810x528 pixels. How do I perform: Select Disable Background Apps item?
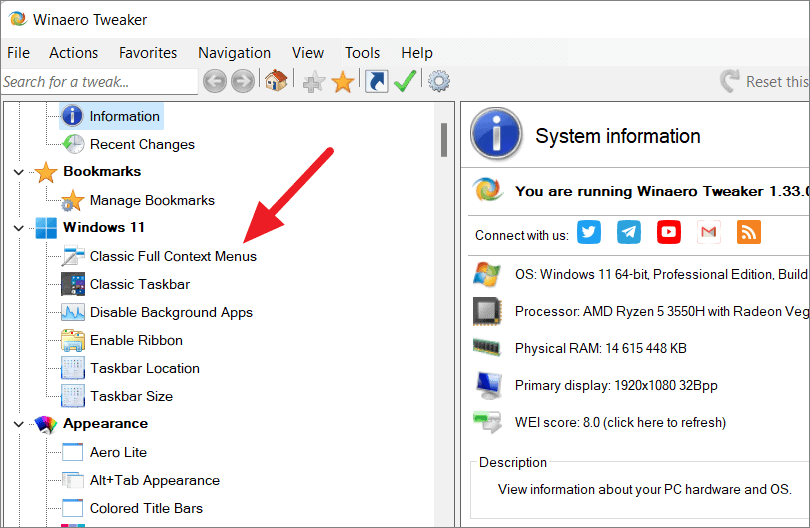point(171,312)
